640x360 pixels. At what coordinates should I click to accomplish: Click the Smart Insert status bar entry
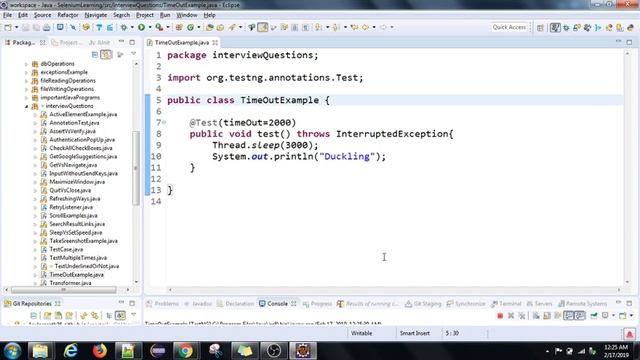pyautogui.click(x=414, y=333)
